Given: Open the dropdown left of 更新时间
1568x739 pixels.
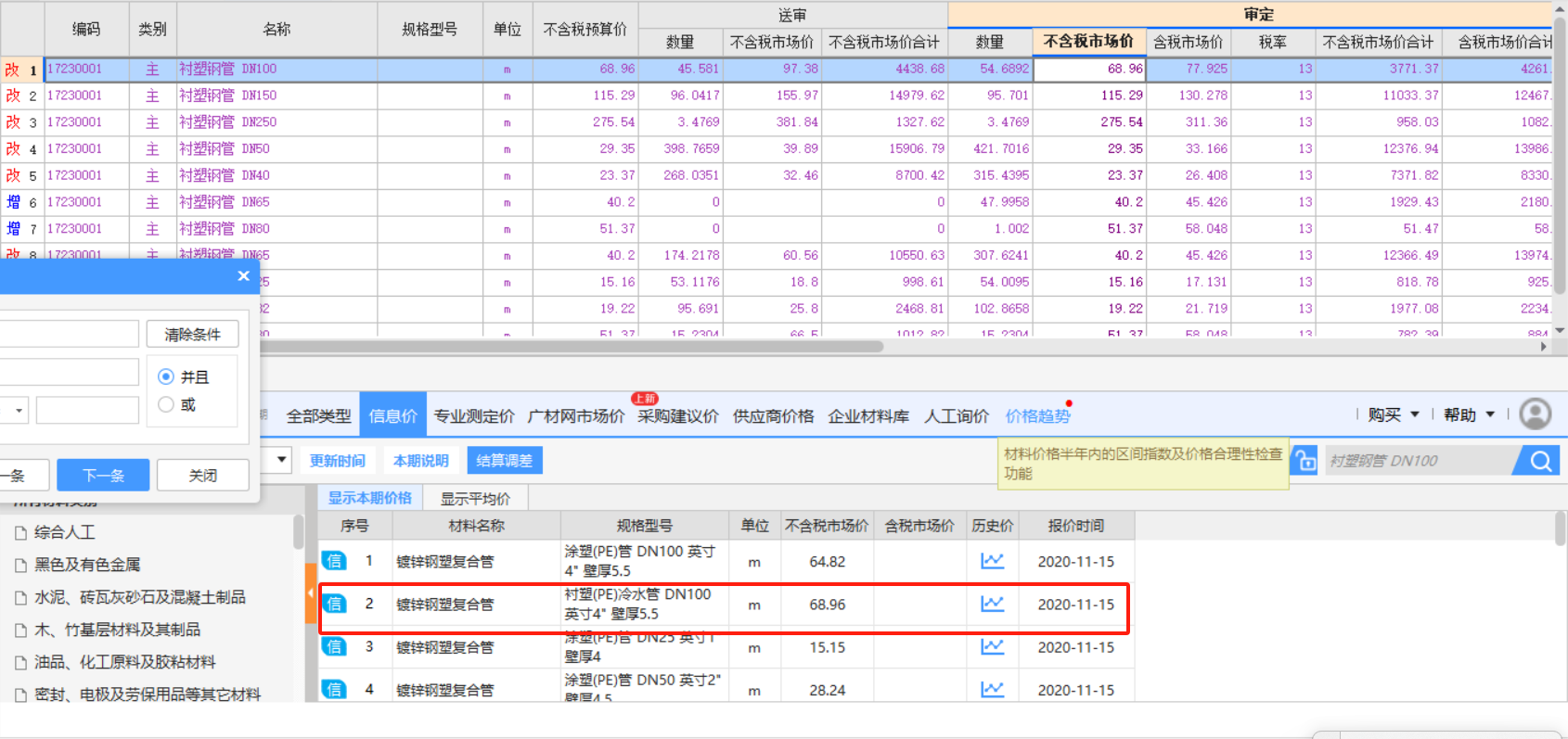Looking at the screenshot, I should point(282,460).
